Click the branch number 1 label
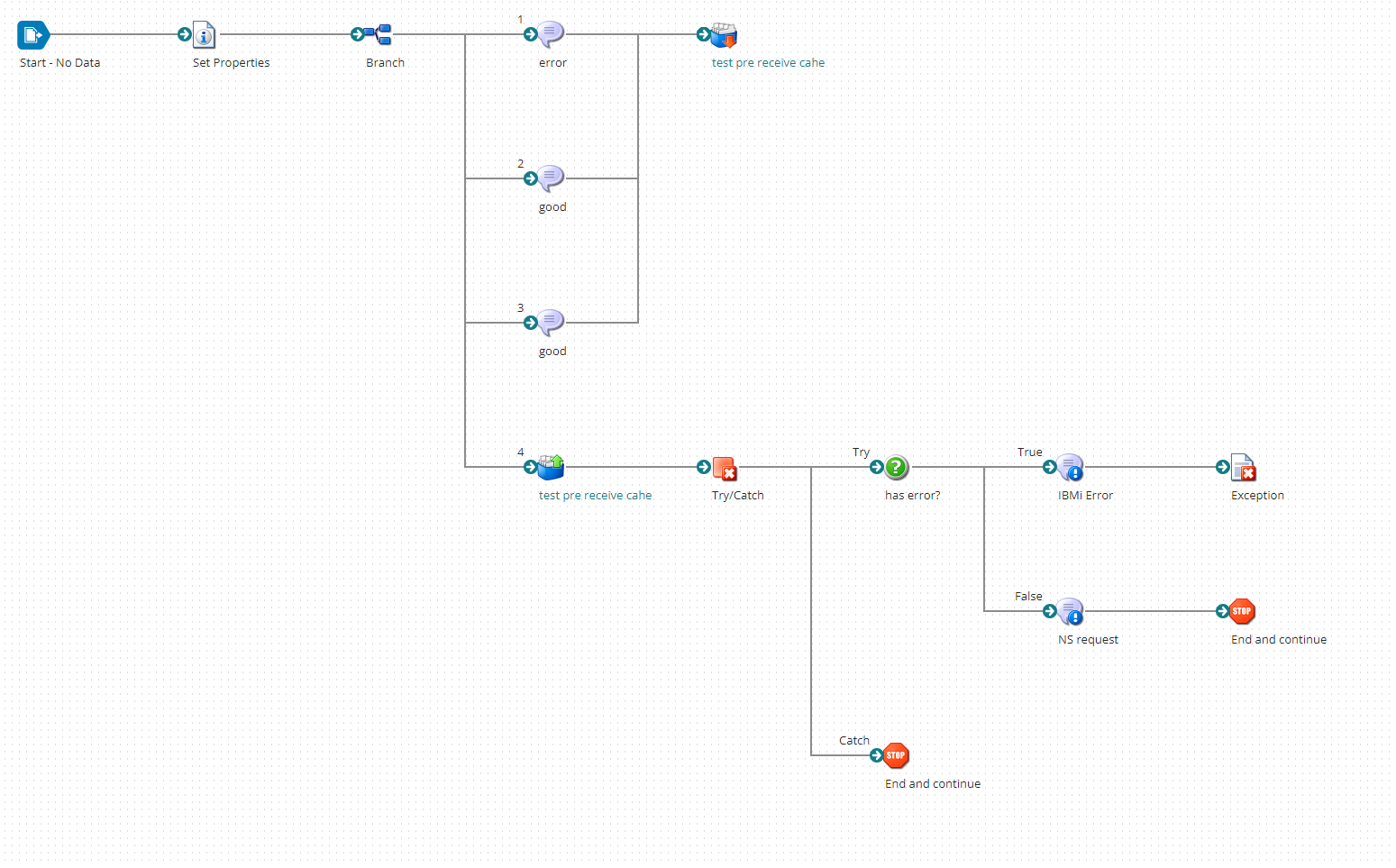 click(x=520, y=19)
